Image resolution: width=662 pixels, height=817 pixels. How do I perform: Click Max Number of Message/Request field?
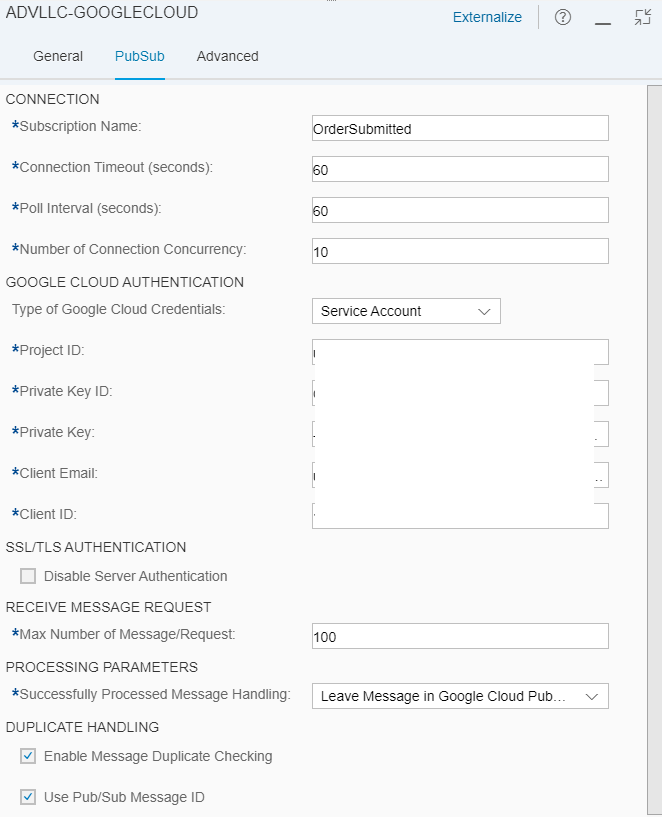point(459,636)
